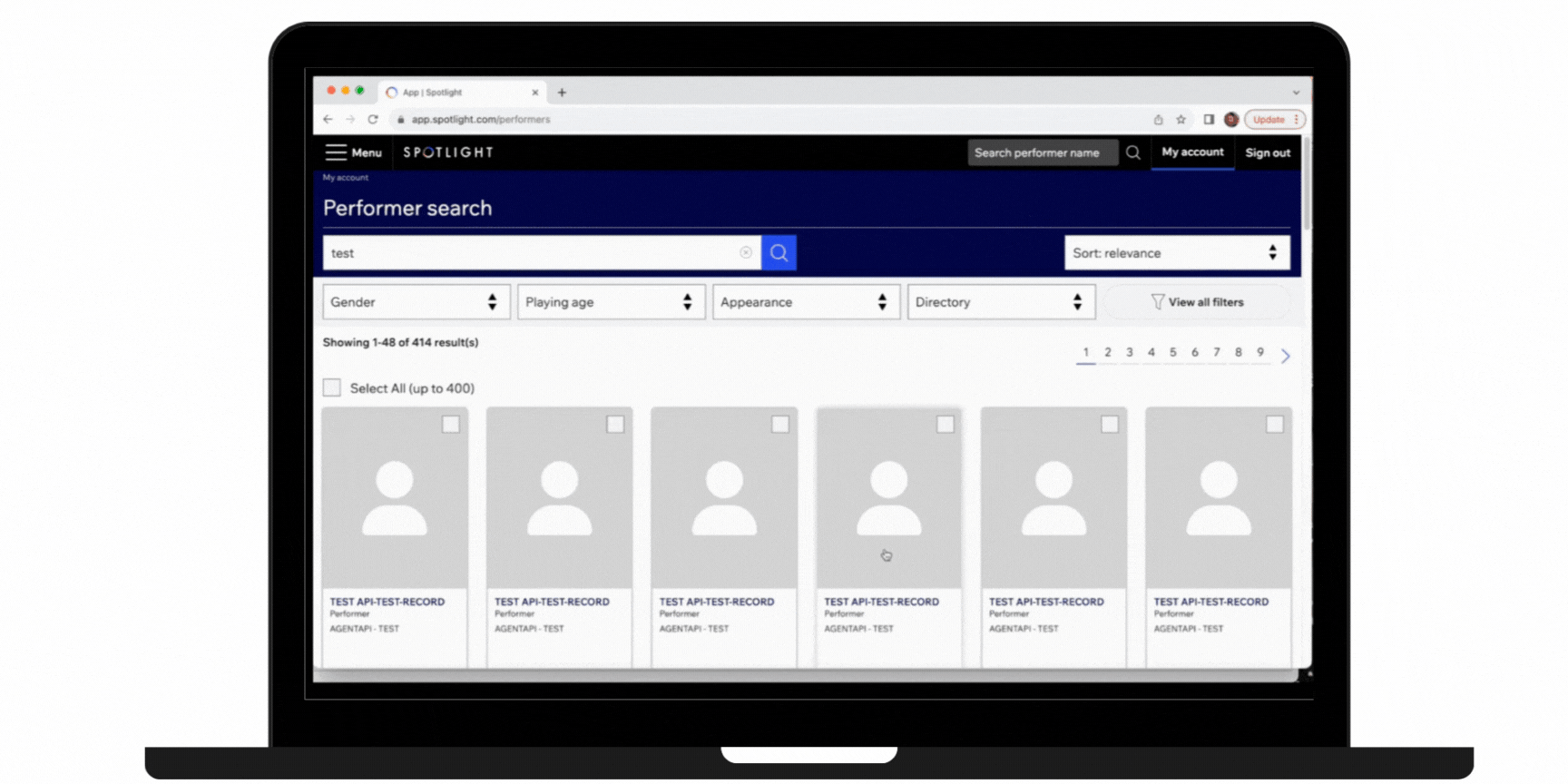Image resolution: width=1568 pixels, height=784 pixels.
Task: Click Sign out link
Action: [x=1268, y=152]
